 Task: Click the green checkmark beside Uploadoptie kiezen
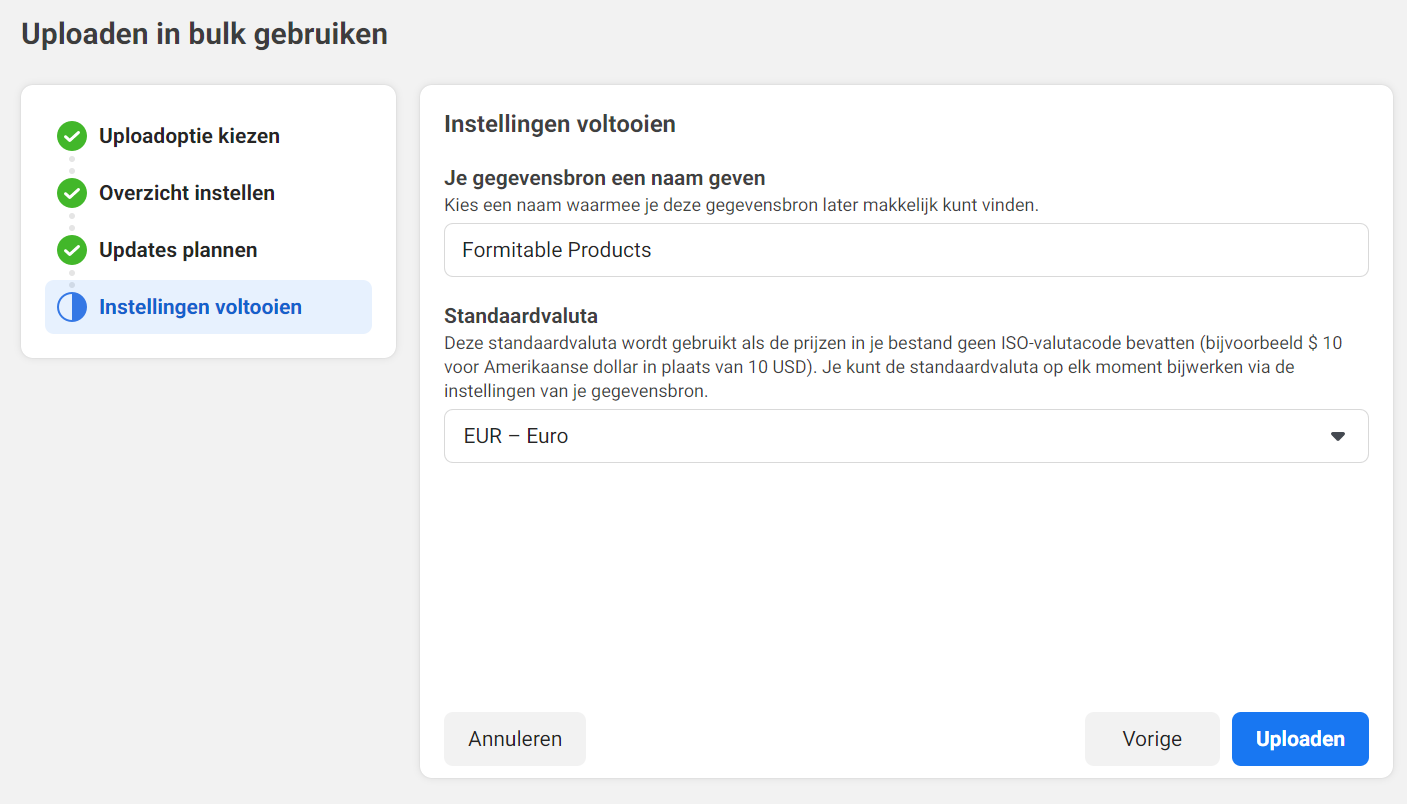72,136
